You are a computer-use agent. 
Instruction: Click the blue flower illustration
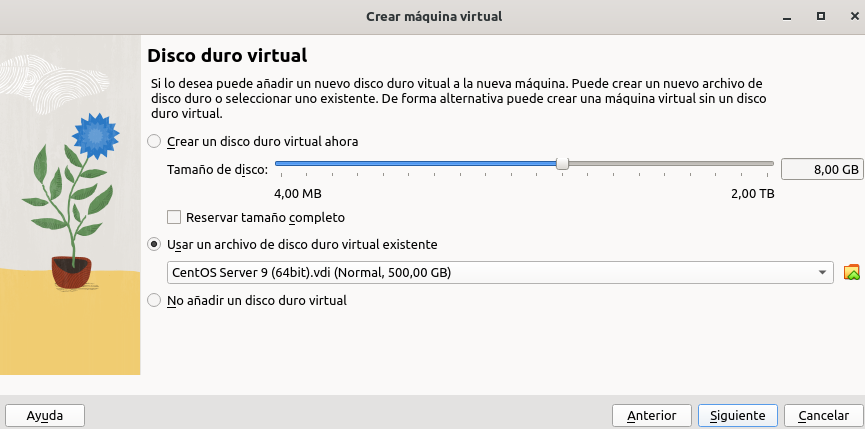pos(95,136)
